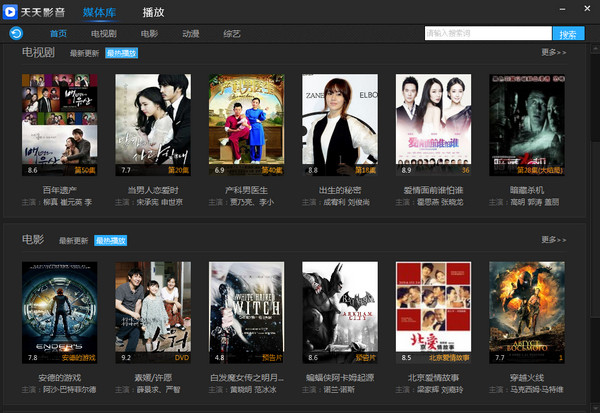Open the 安德的游戏 movie poster
This screenshot has width=600, height=413.
click(x=60, y=312)
